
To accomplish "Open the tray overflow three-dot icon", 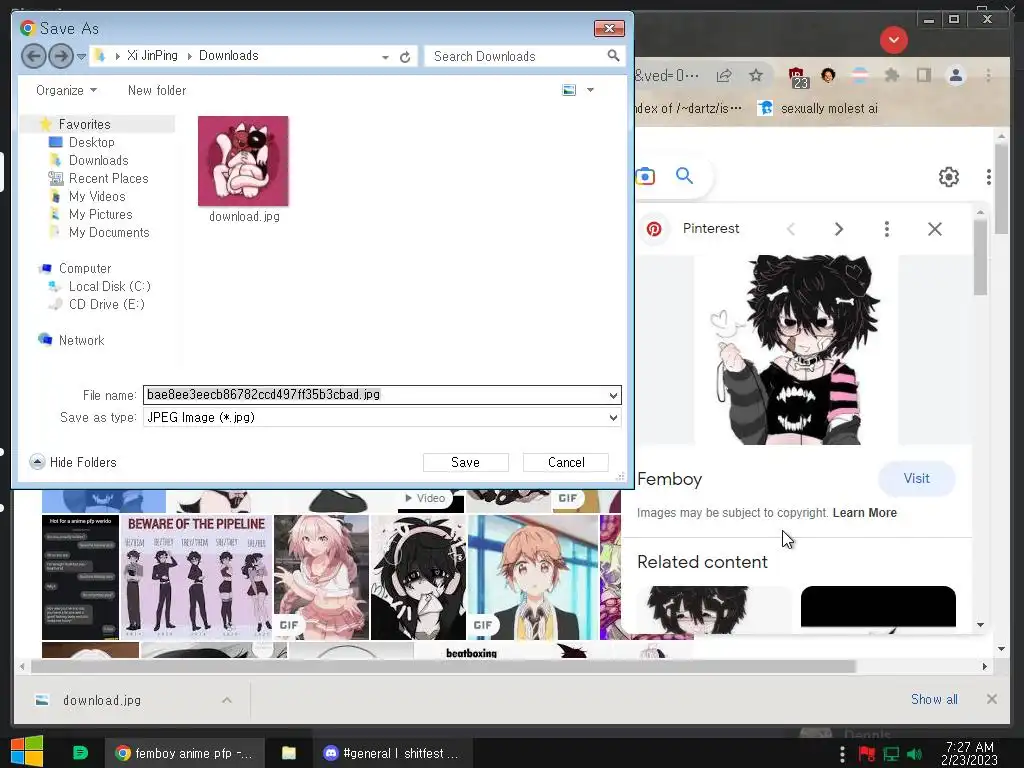I will pyautogui.click(x=842, y=754).
